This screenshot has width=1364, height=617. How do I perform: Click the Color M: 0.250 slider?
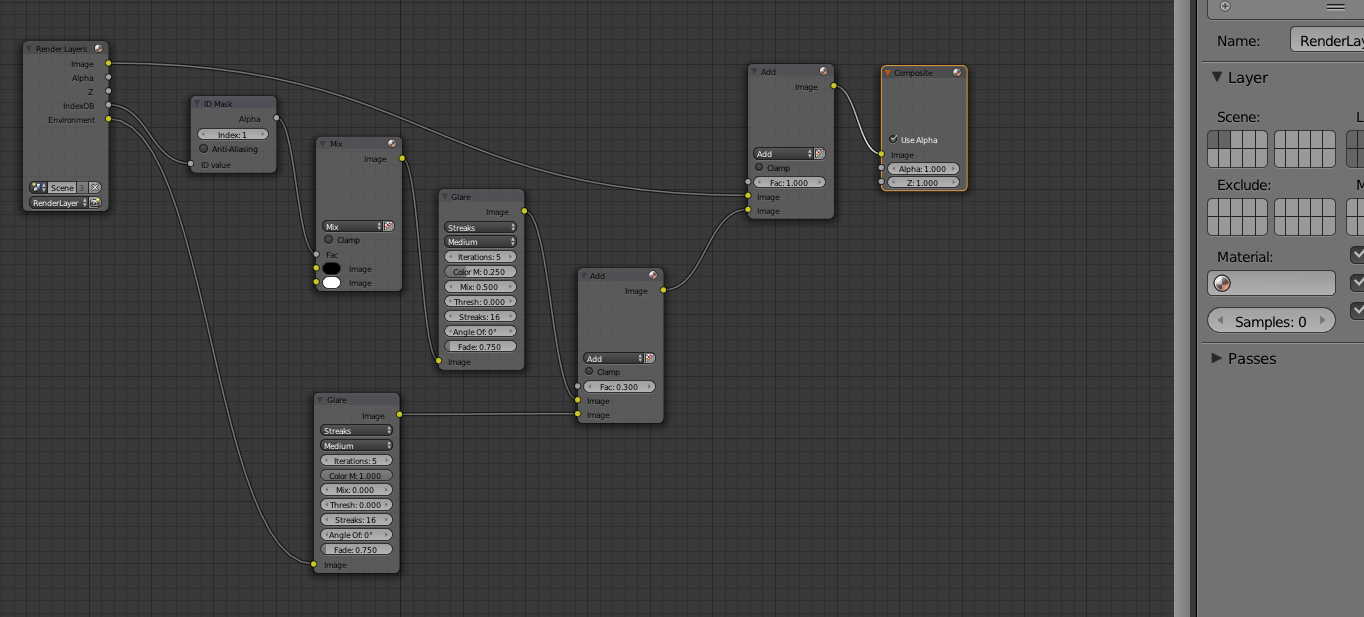pos(481,272)
